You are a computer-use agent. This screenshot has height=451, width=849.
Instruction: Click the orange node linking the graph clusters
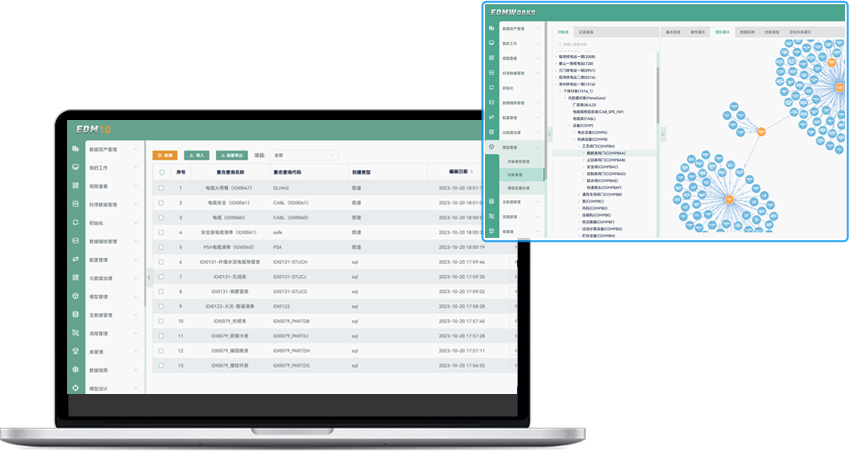(x=761, y=132)
